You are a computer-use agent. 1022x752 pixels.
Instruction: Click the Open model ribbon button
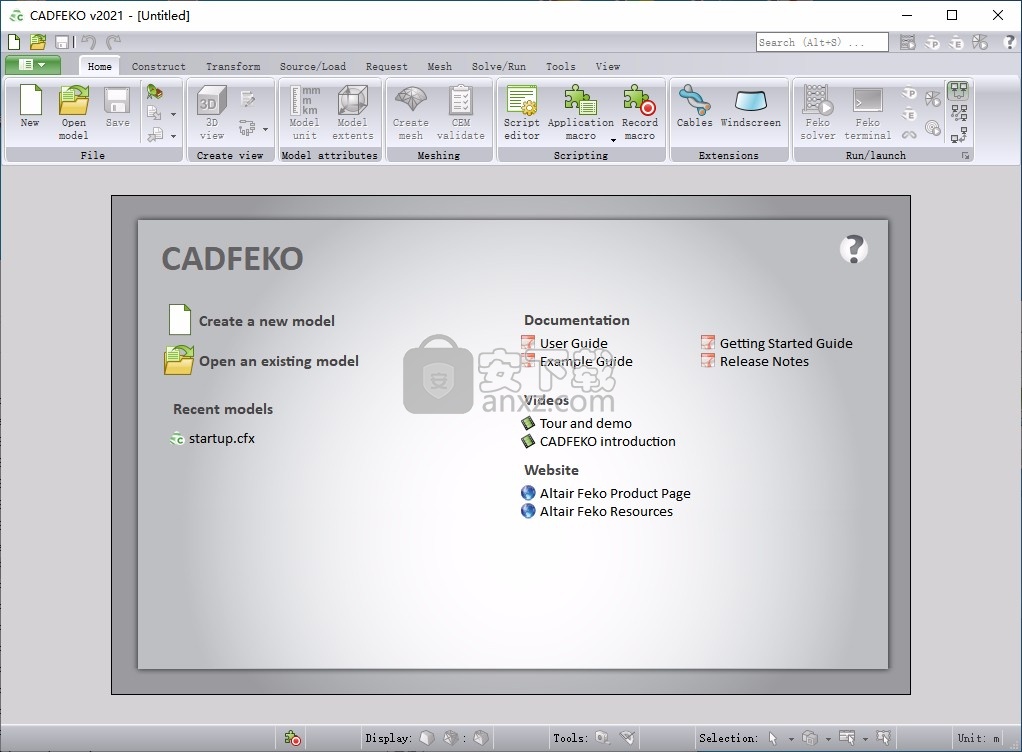click(74, 113)
